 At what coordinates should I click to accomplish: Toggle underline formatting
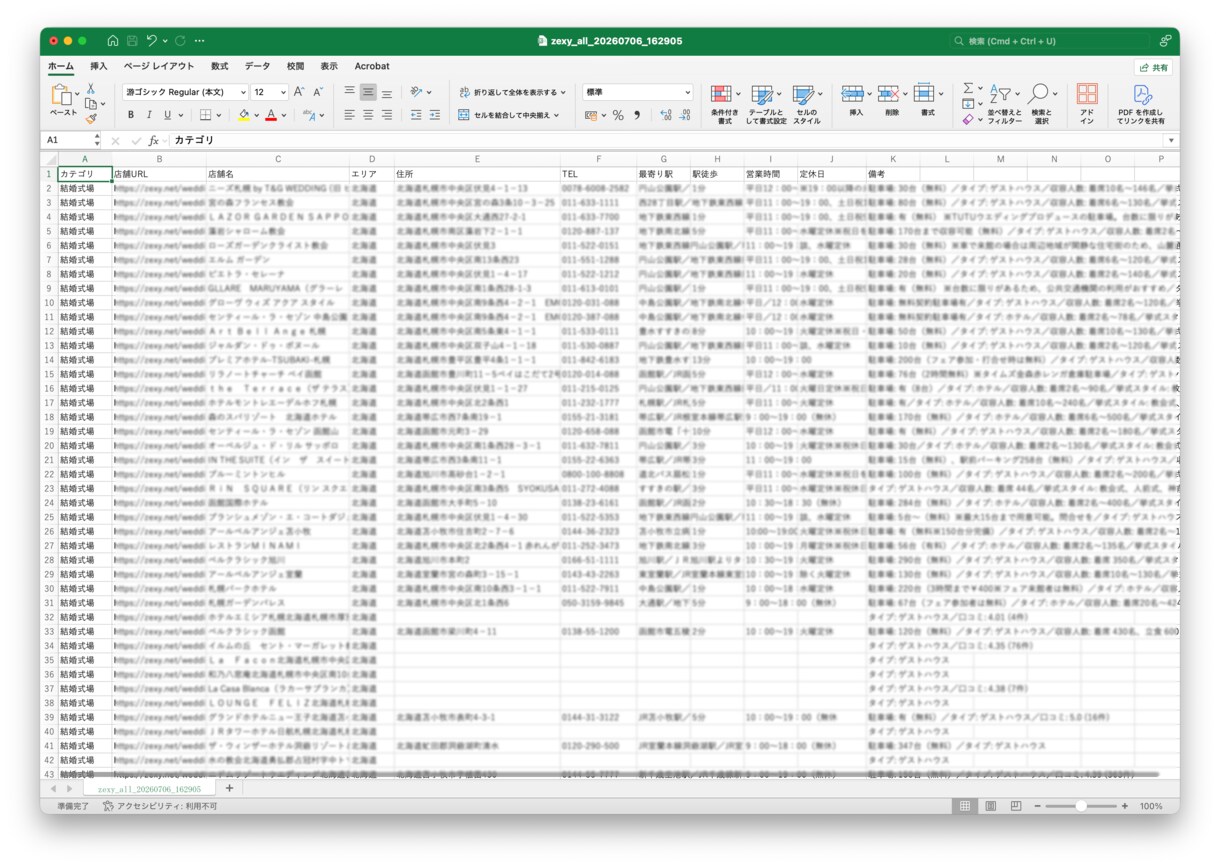click(167, 115)
